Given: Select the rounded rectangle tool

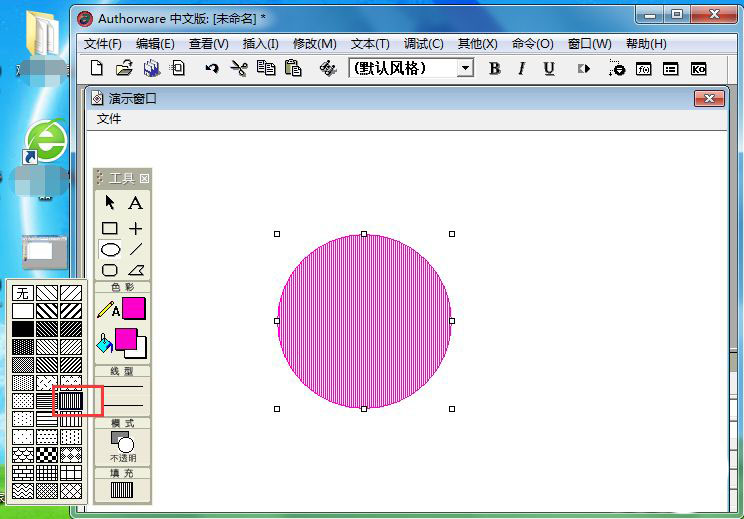Looking at the screenshot, I should [110, 270].
